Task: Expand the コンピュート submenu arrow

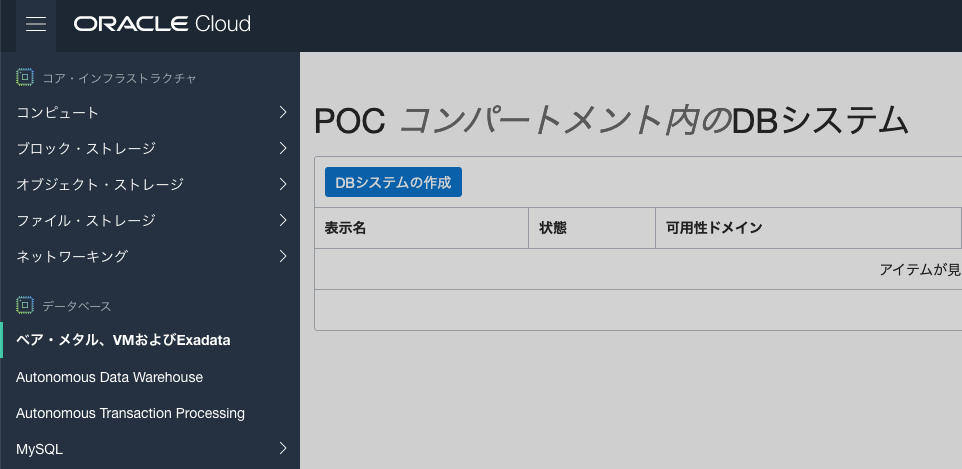Action: 283,112
